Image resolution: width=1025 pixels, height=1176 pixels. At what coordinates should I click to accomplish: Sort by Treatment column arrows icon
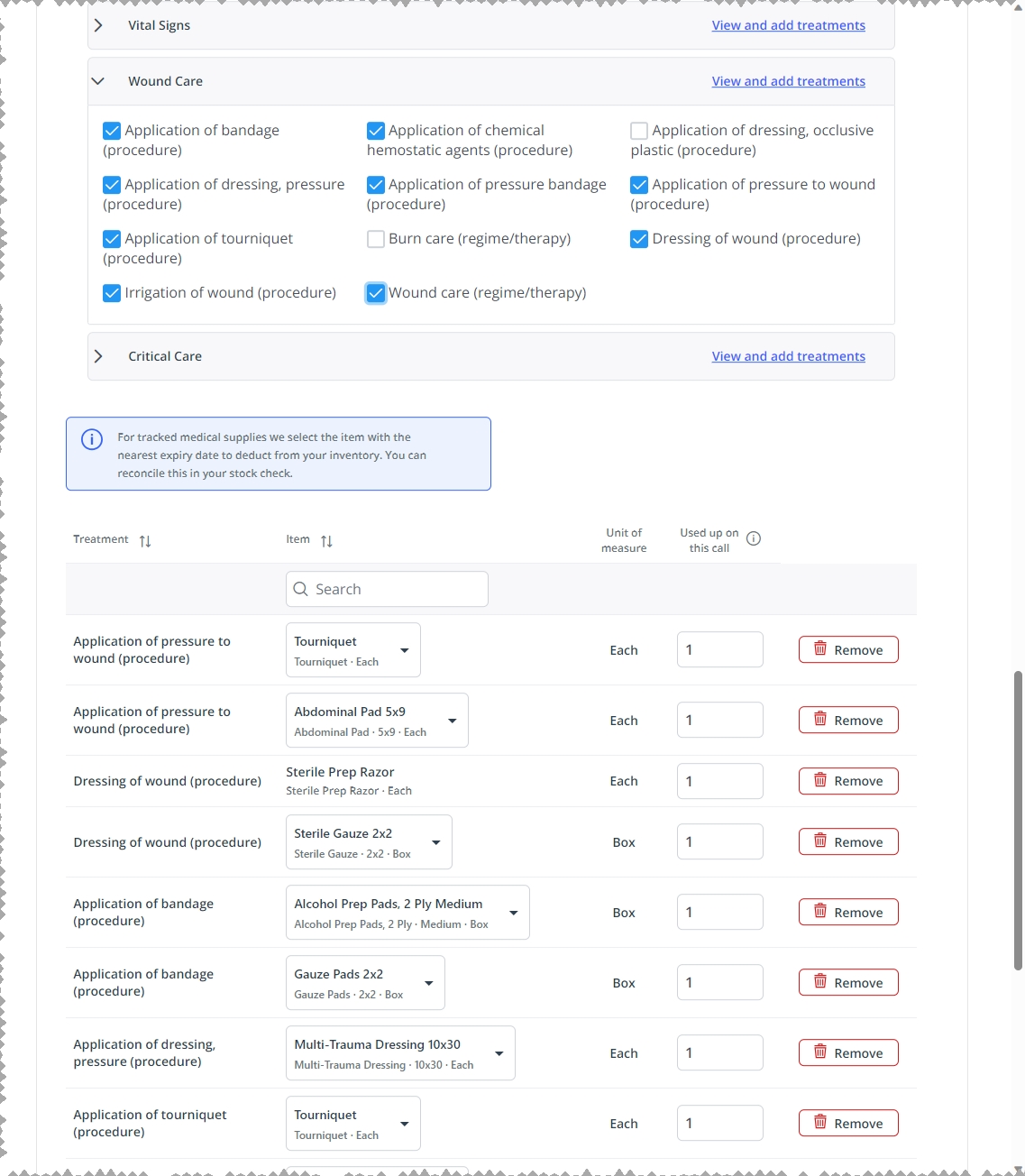point(145,541)
